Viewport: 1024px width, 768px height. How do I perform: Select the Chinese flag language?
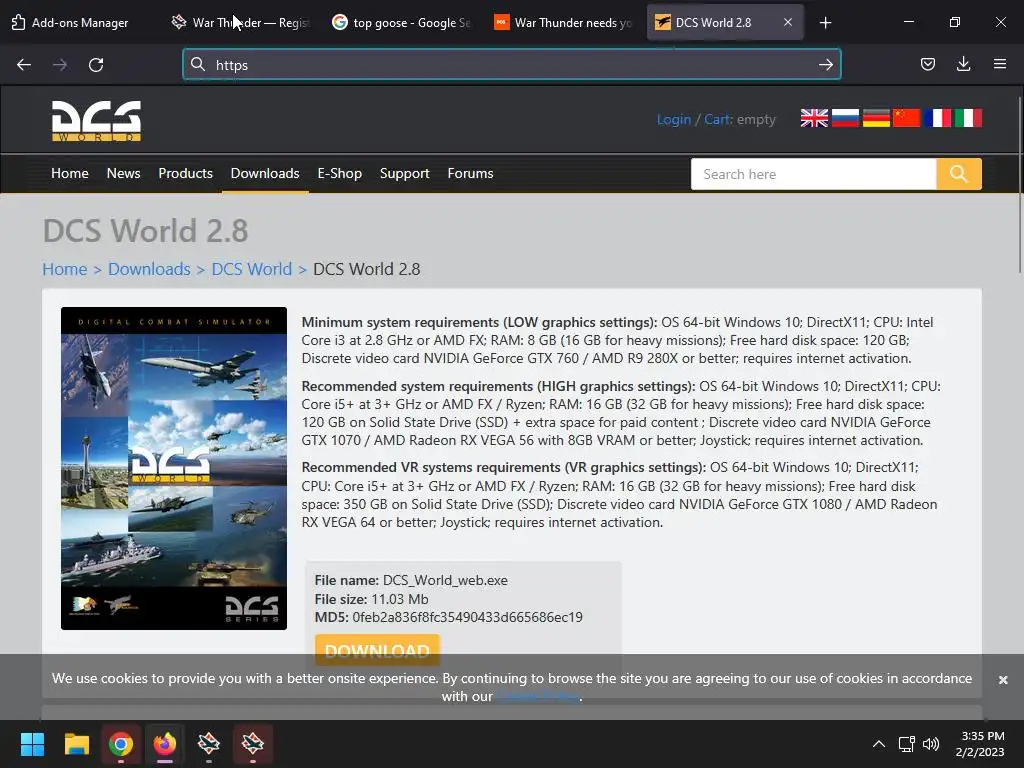[906, 118]
